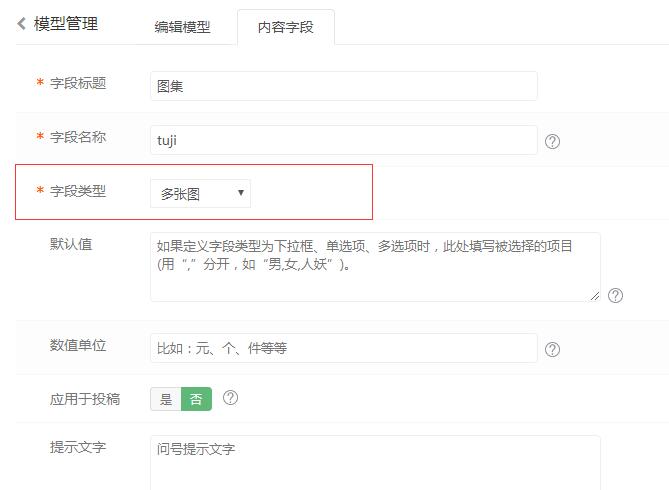
Task: Select 否 for 应用于投稿
Action: tap(196, 399)
